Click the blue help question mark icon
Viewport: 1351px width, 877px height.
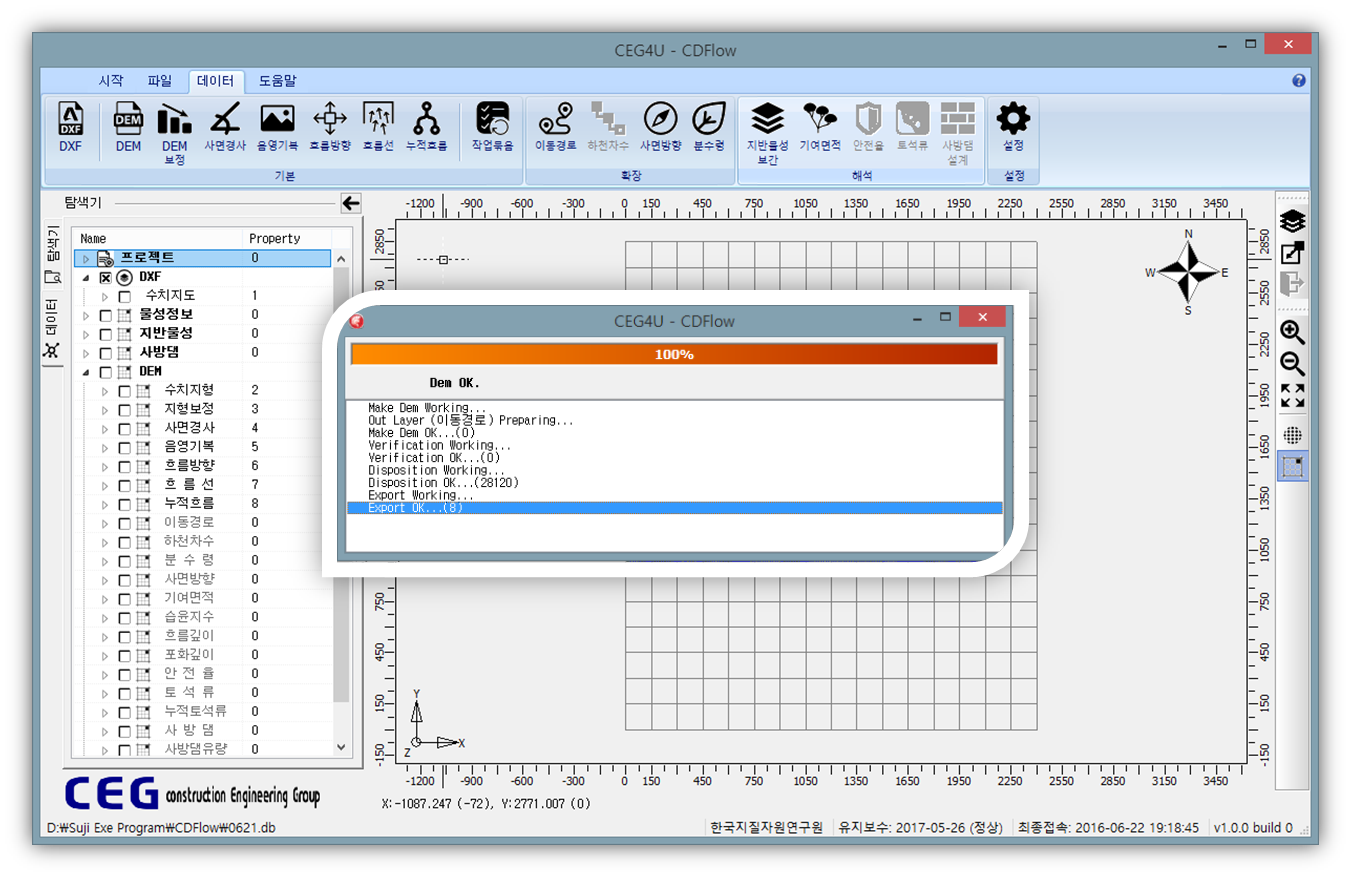[1299, 80]
